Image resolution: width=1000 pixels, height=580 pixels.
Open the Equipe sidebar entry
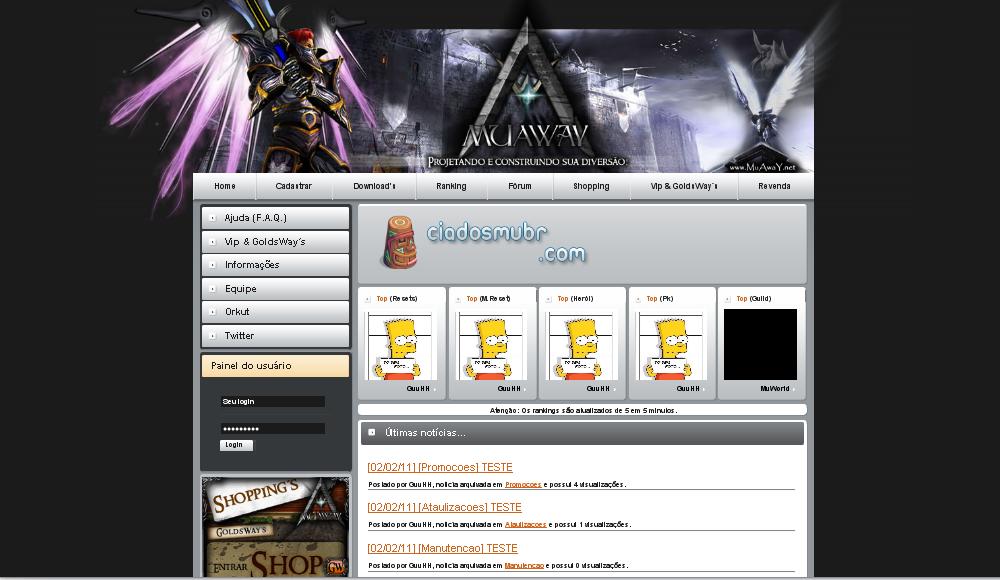coord(276,288)
